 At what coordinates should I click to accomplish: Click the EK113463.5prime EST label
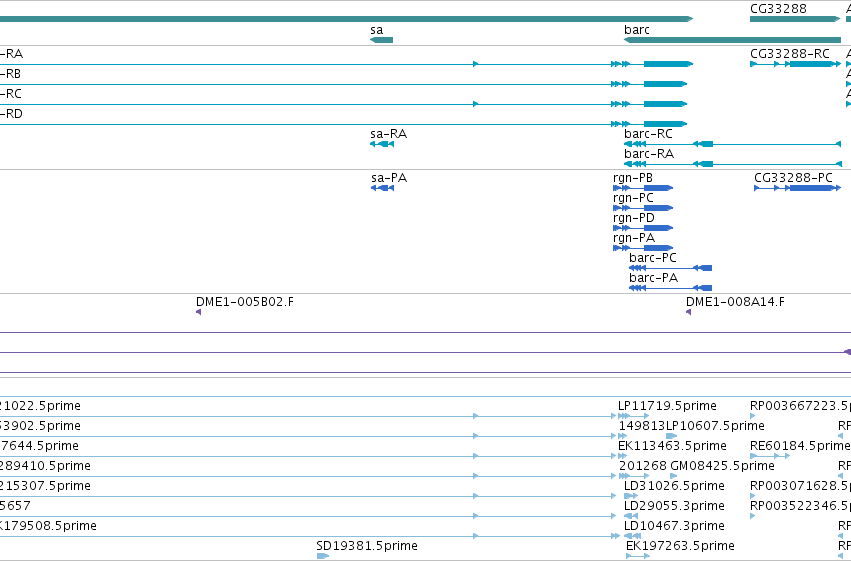pyautogui.click(x=672, y=446)
